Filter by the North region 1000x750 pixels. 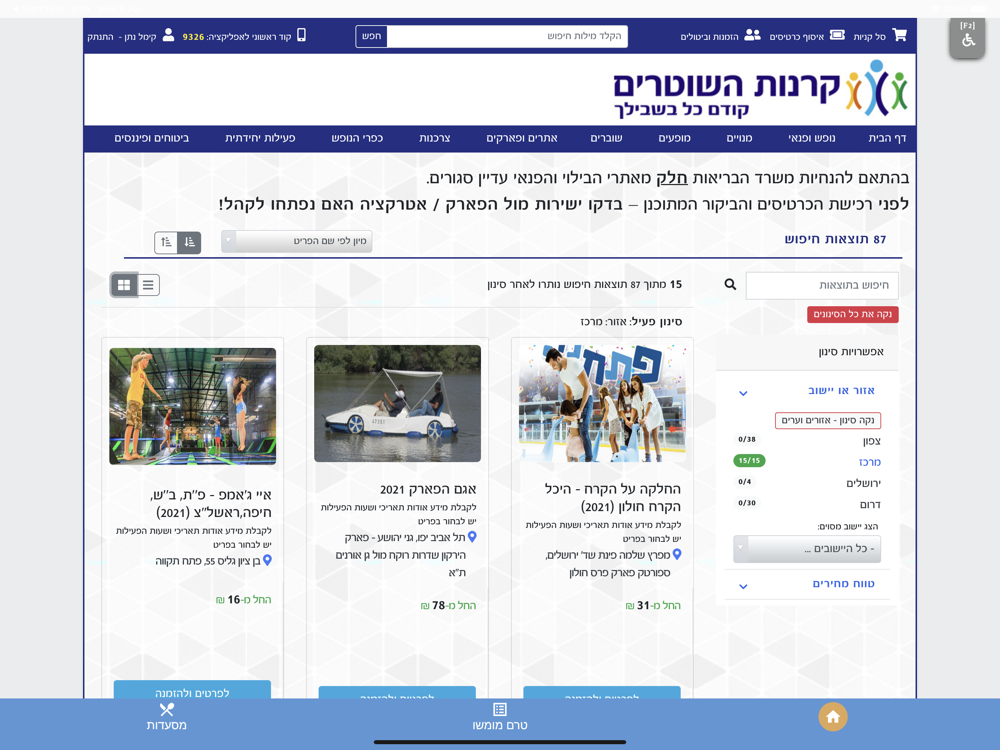point(872,441)
